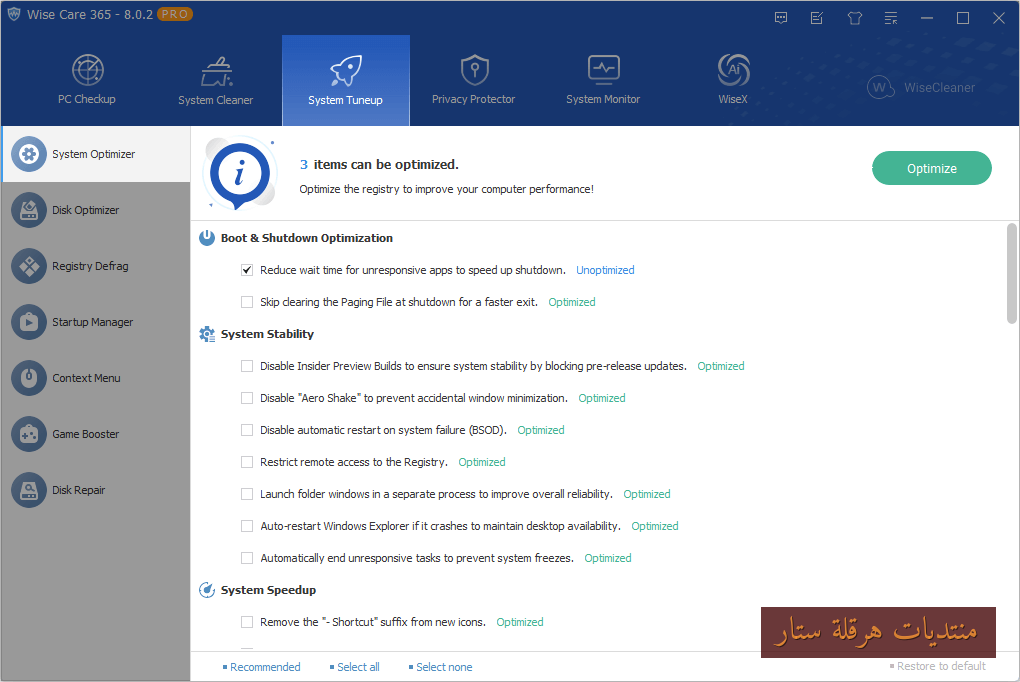Open the System Monitor icon

coord(604,70)
